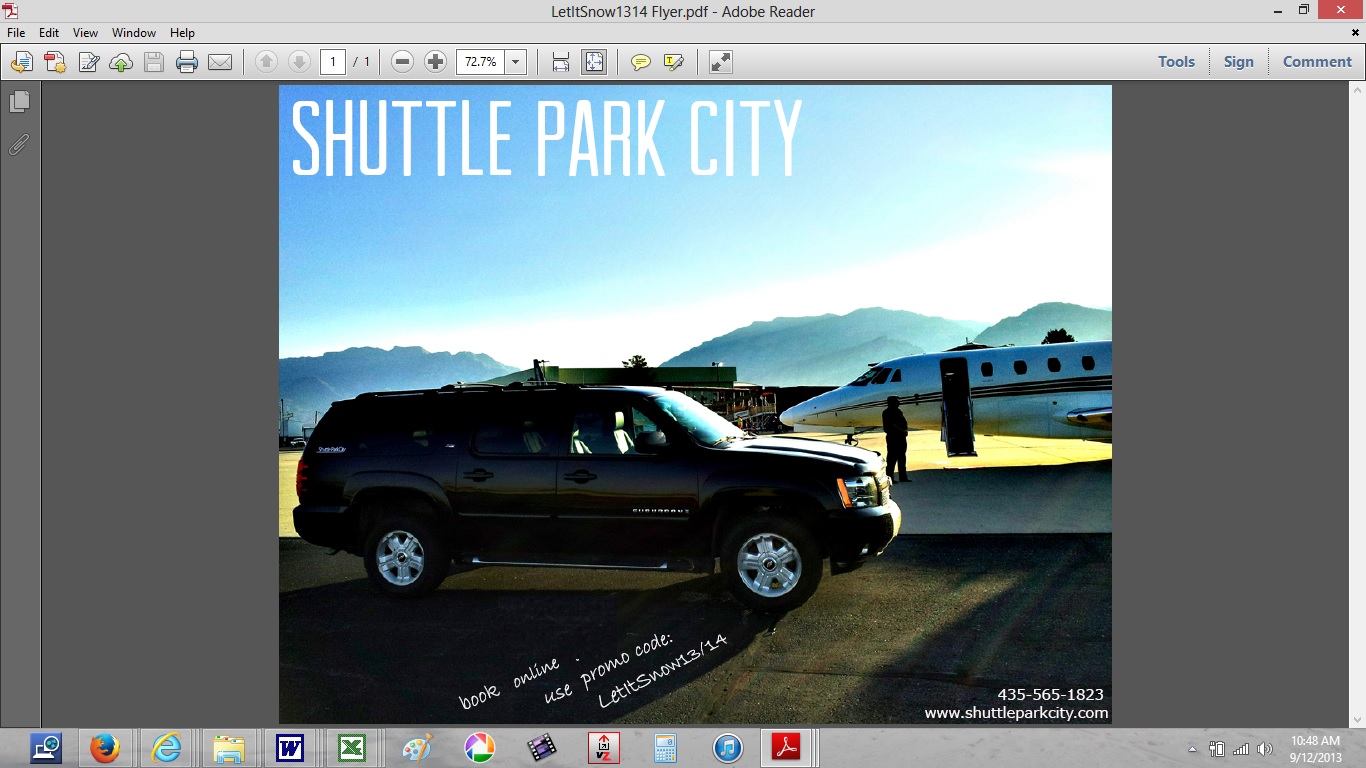Open File Explorer from the taskbar
The width and height of the screenshot is (1366, 768).
(x=228, y=748)
